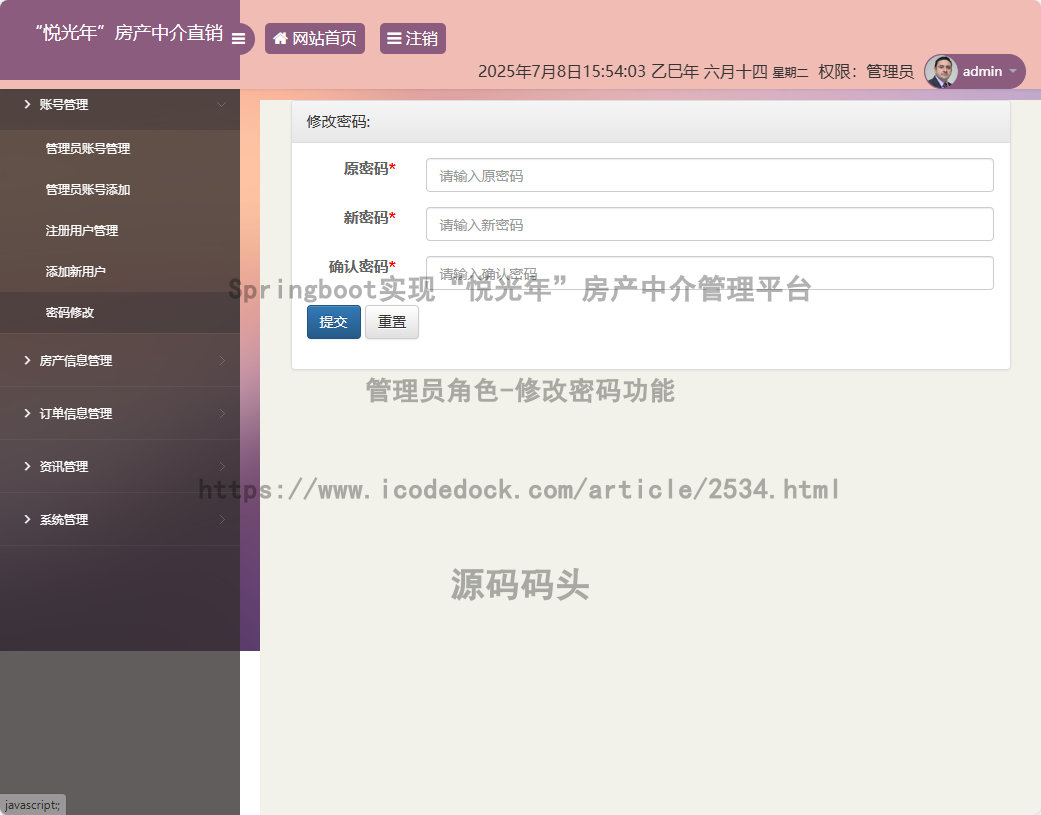Clear the form with 重置 button

point(392,322)
